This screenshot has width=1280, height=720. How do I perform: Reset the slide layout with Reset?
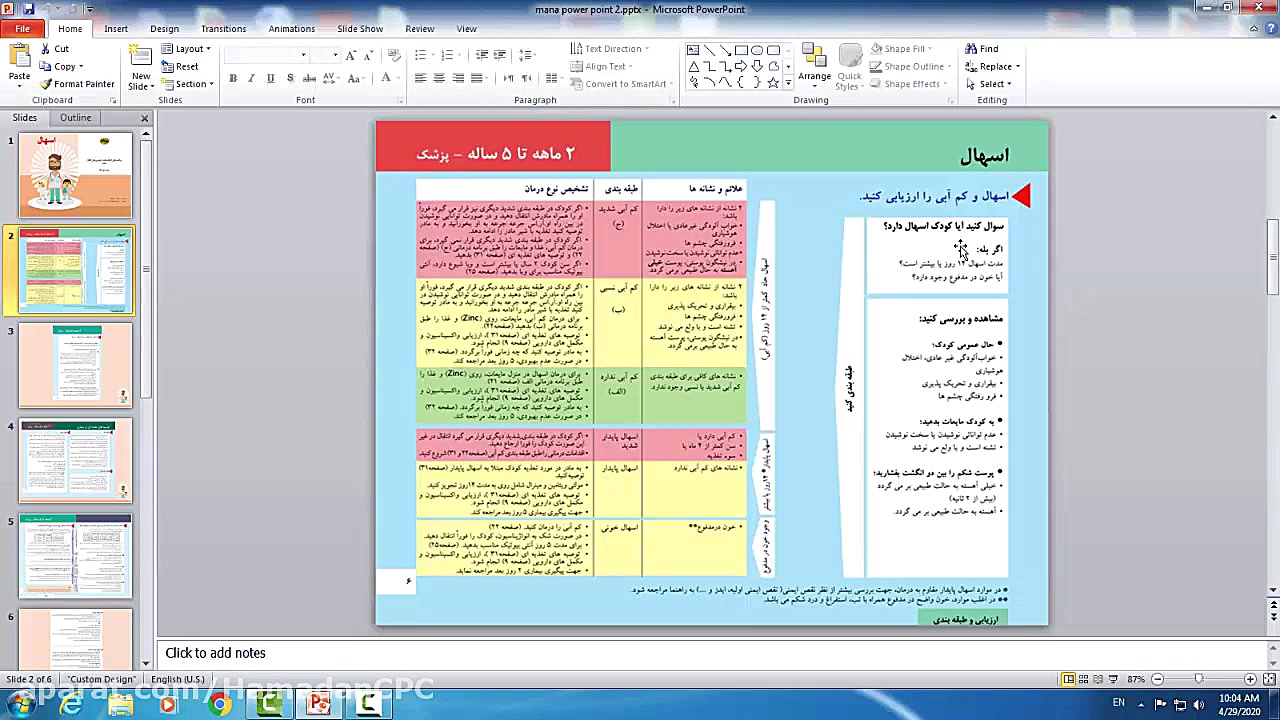point(180,66)
